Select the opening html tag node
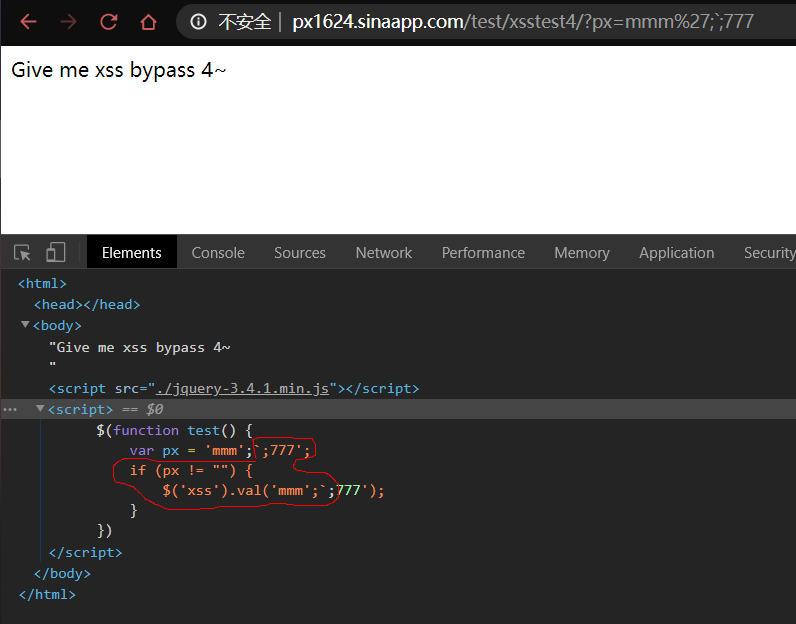796x624 pixels. (x=42, y=284)
